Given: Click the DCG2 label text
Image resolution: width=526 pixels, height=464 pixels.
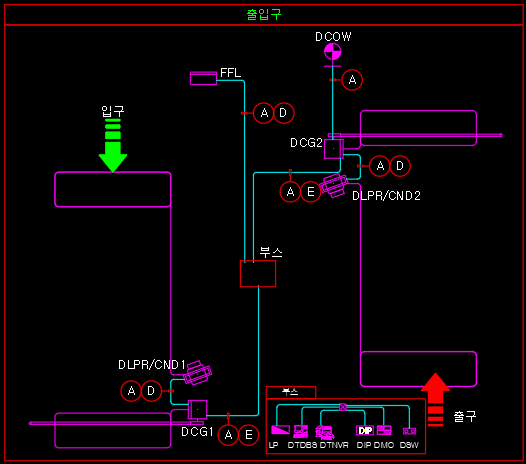Looking at the screenshot, I should tap(306, 143).
